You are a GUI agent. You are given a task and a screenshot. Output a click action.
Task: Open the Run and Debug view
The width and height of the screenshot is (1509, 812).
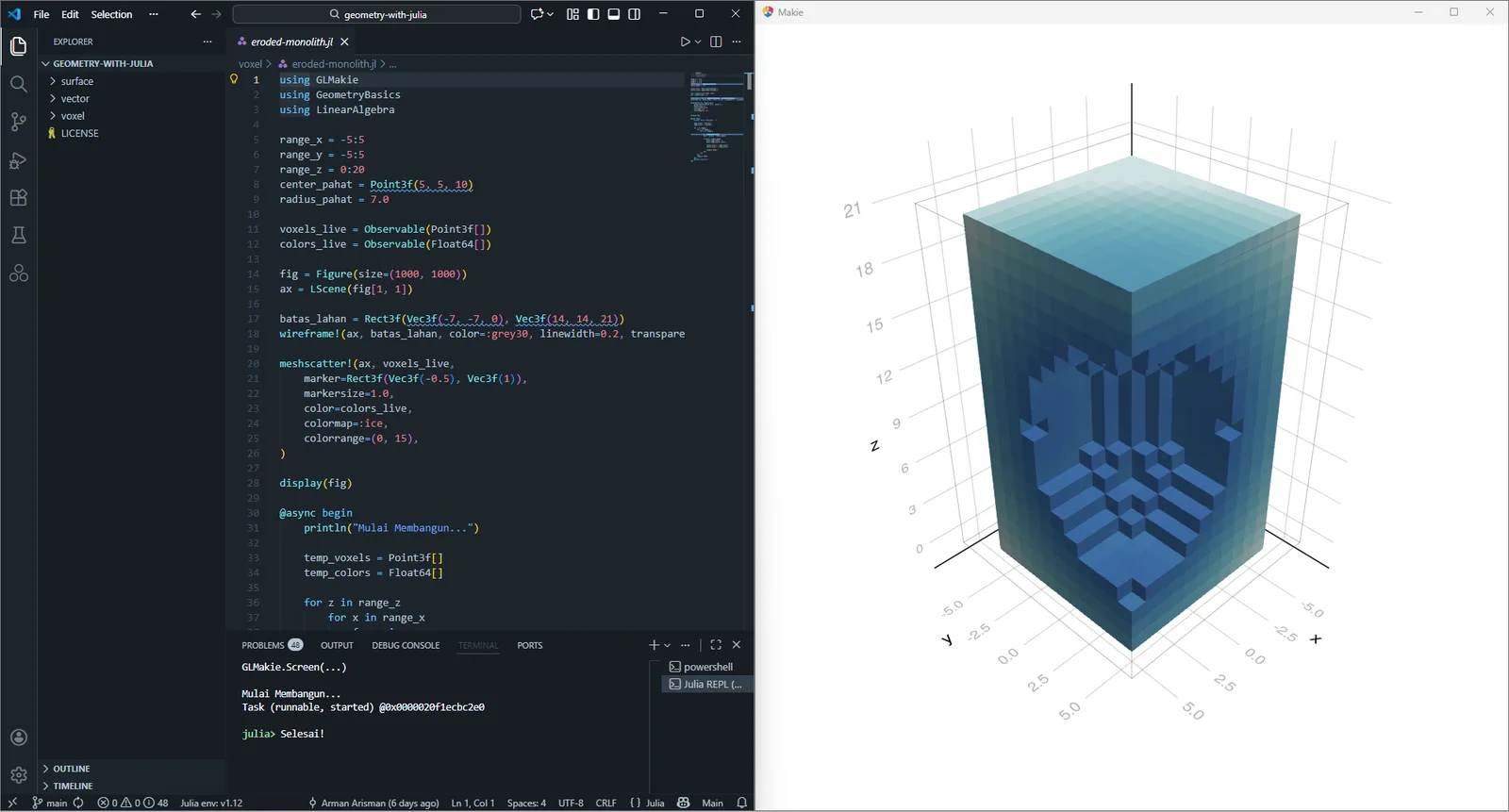(x=18, y=160)
